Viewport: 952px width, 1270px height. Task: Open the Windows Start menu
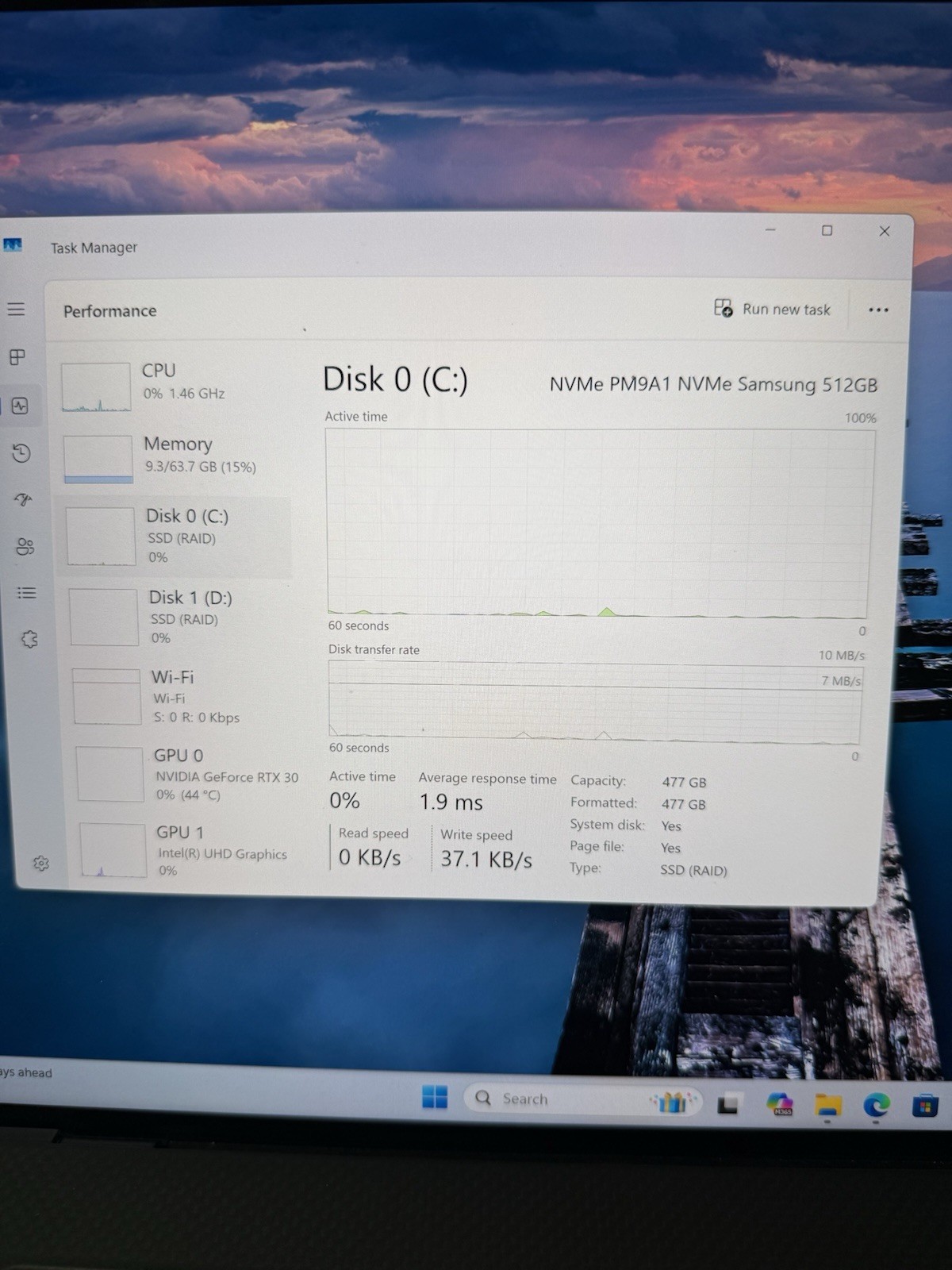pyautogui.click(x=435, y=1097)
